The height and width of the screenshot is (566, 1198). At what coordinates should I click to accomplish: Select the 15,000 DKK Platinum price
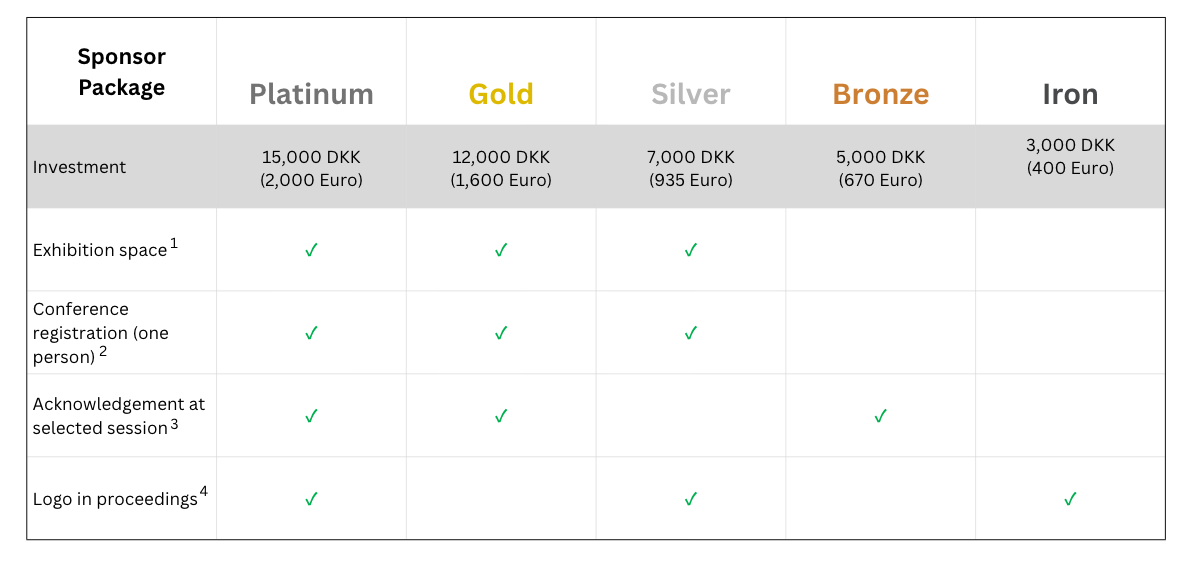pos(311,158)
